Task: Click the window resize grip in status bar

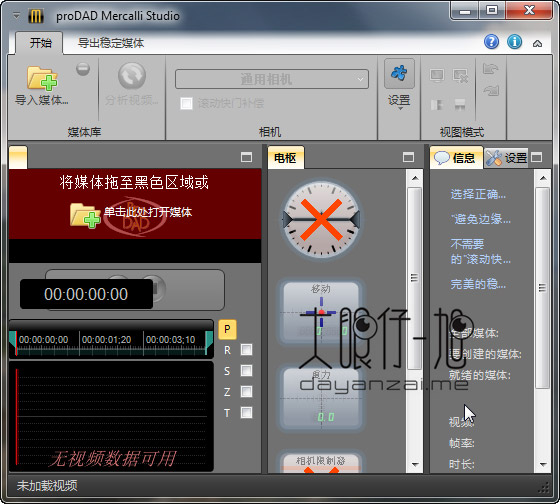Action: tap(544, 487)
